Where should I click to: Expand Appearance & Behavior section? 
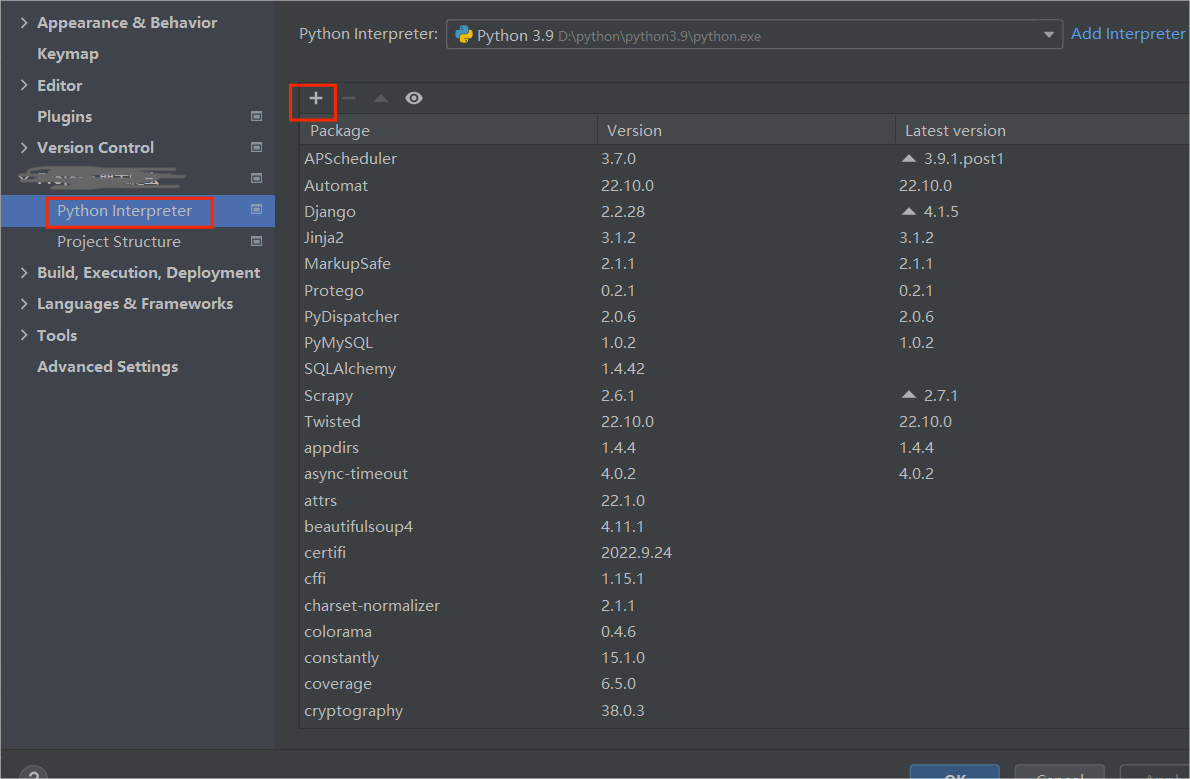24,23
